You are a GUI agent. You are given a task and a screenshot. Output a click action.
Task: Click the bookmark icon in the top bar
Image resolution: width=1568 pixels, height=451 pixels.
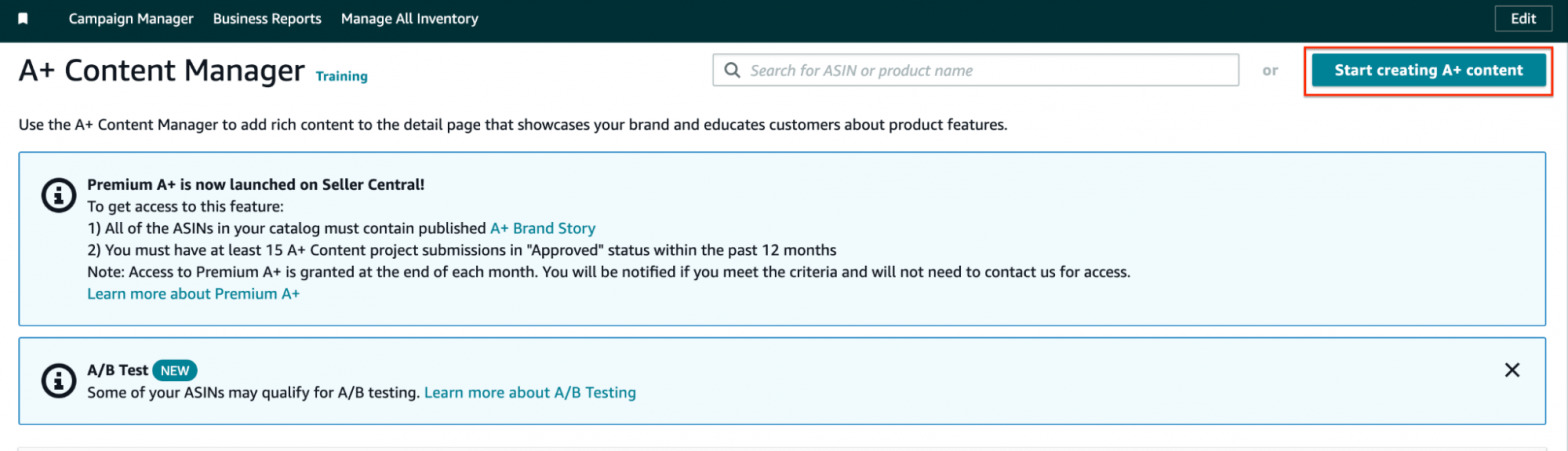[x=23, y=19]
